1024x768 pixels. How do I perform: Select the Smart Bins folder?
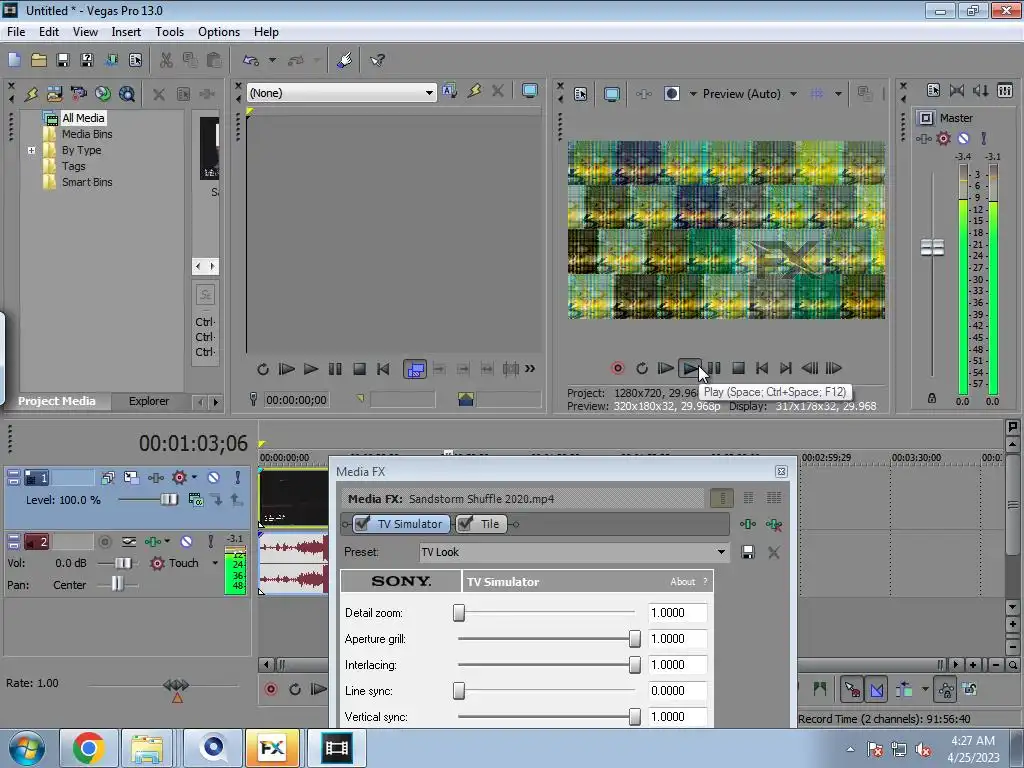tap(87, 182)
